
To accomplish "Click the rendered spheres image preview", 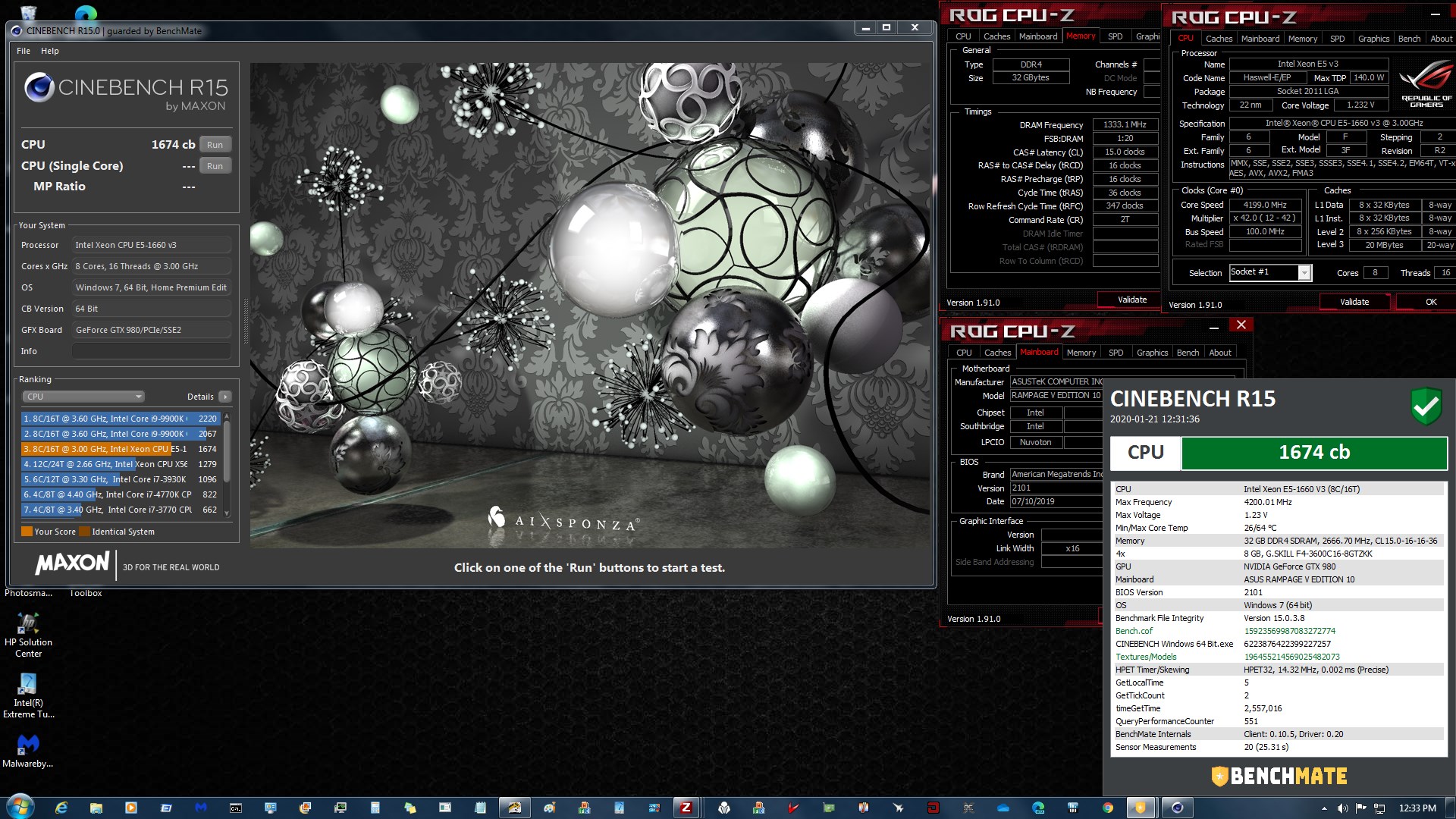I will [x=590, y=305].
